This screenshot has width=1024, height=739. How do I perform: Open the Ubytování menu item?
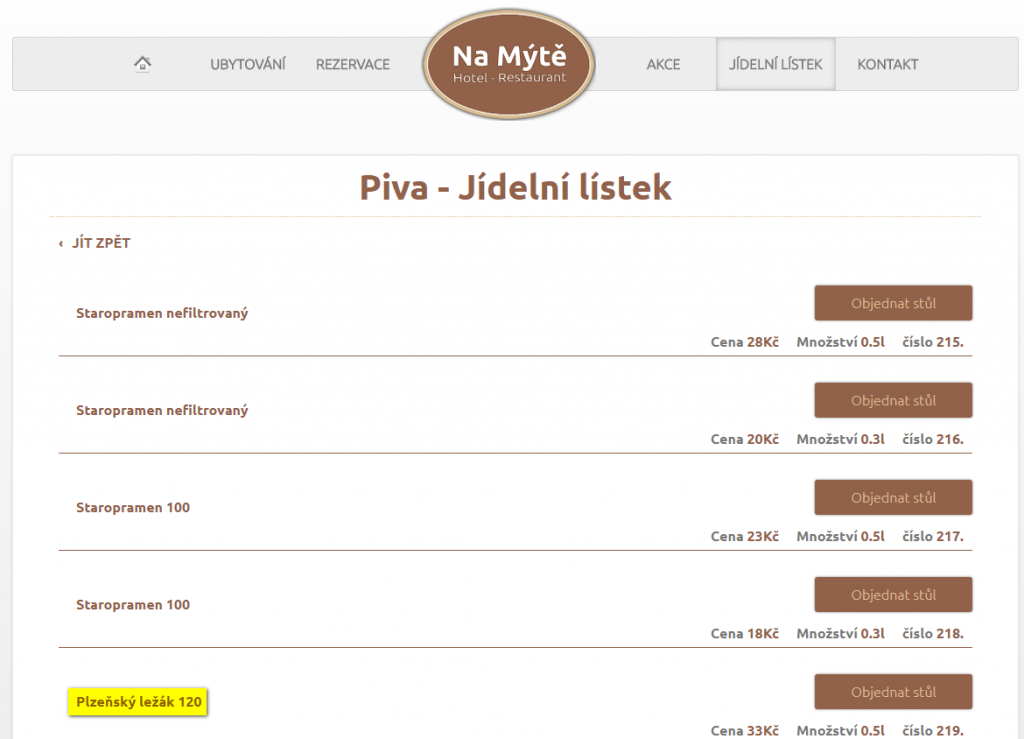[248, 64]
